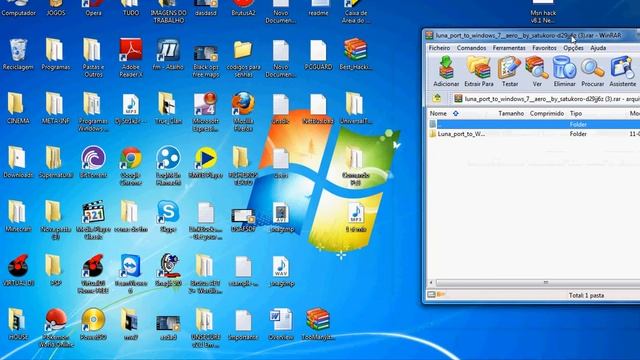Select the Google Chrome shortcut
This screenshot has height=360, width=640.
click(x=131, y=166)
